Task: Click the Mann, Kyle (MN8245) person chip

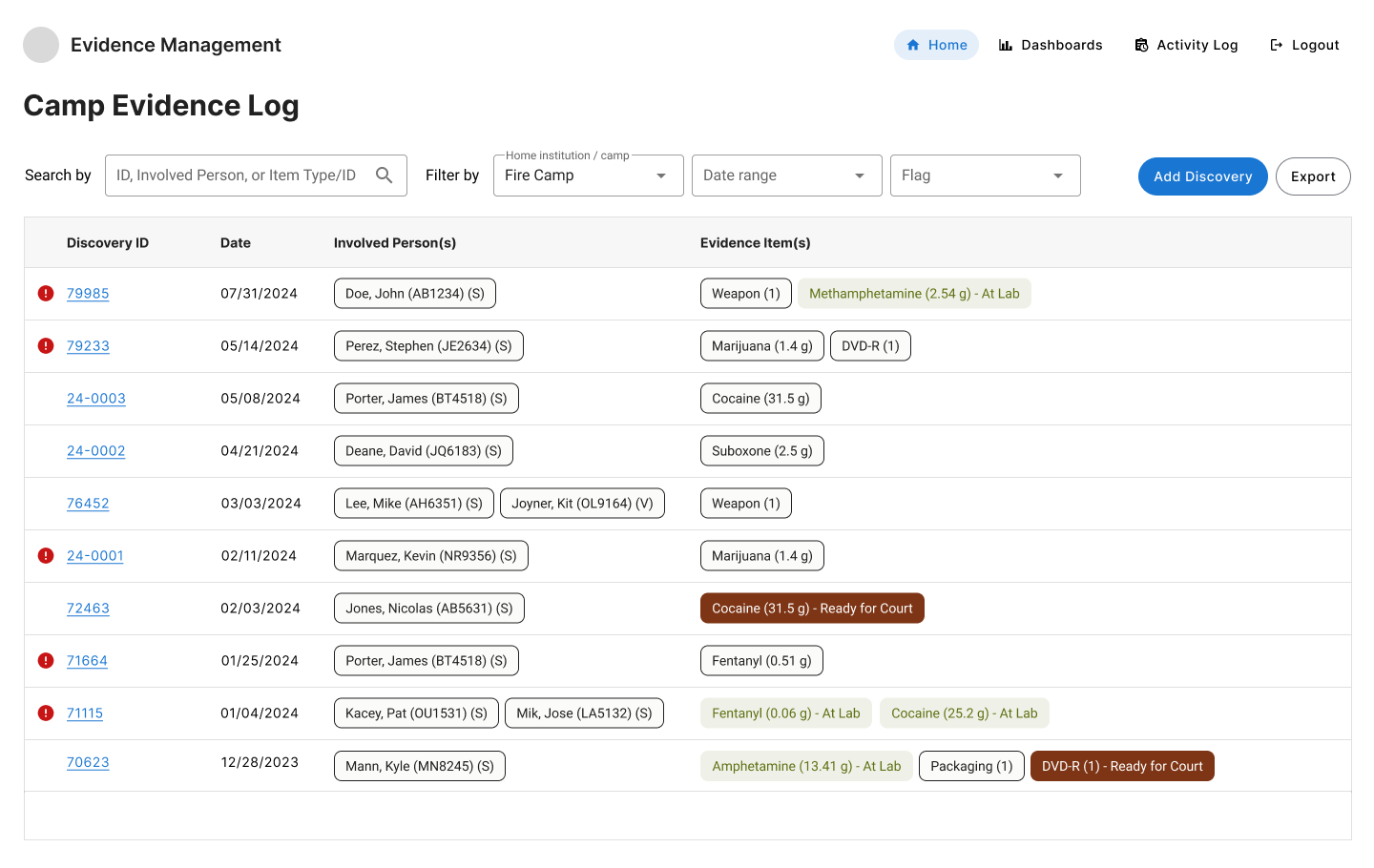Action: pyautogui.click(x=420, y=766)
